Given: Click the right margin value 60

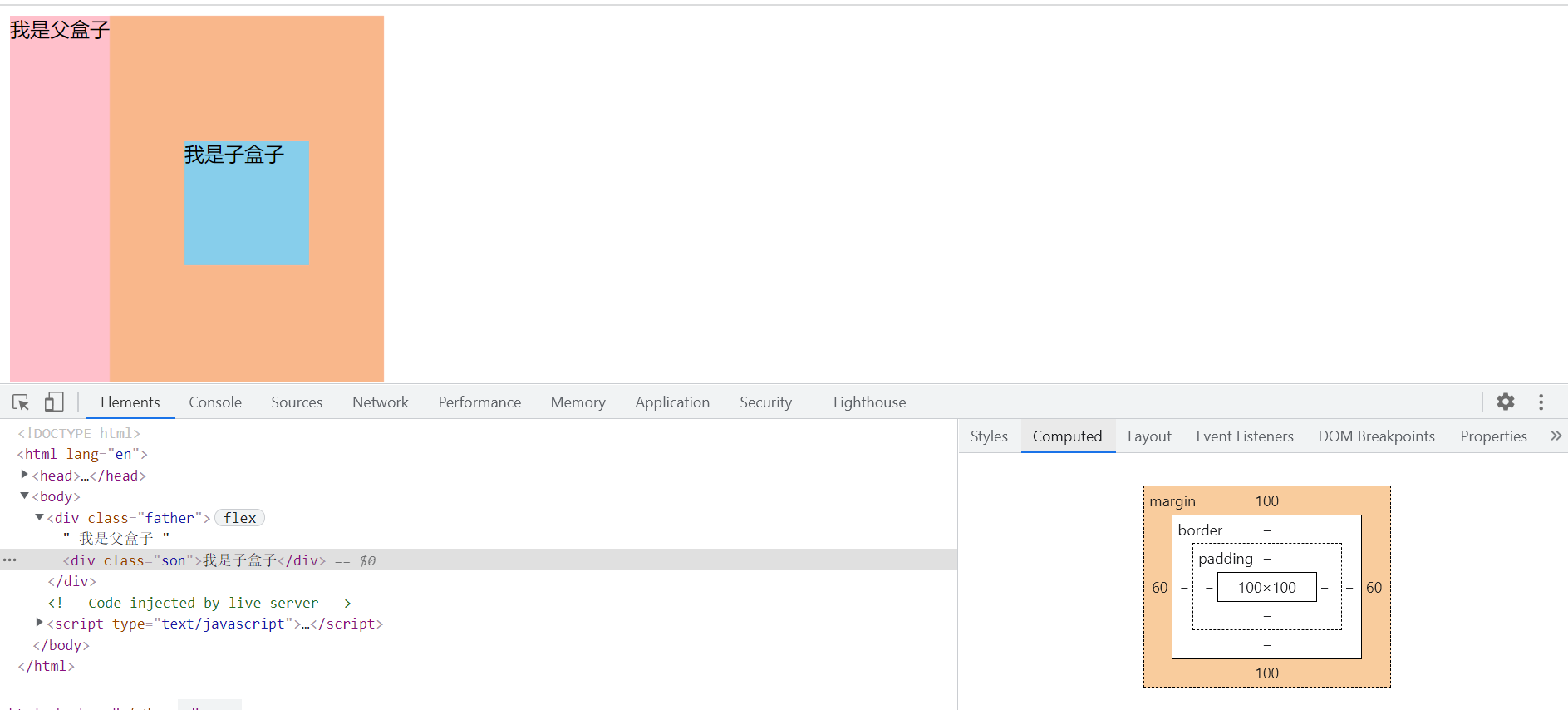Looking at the screenshot, I should [x=1374, y=588].
